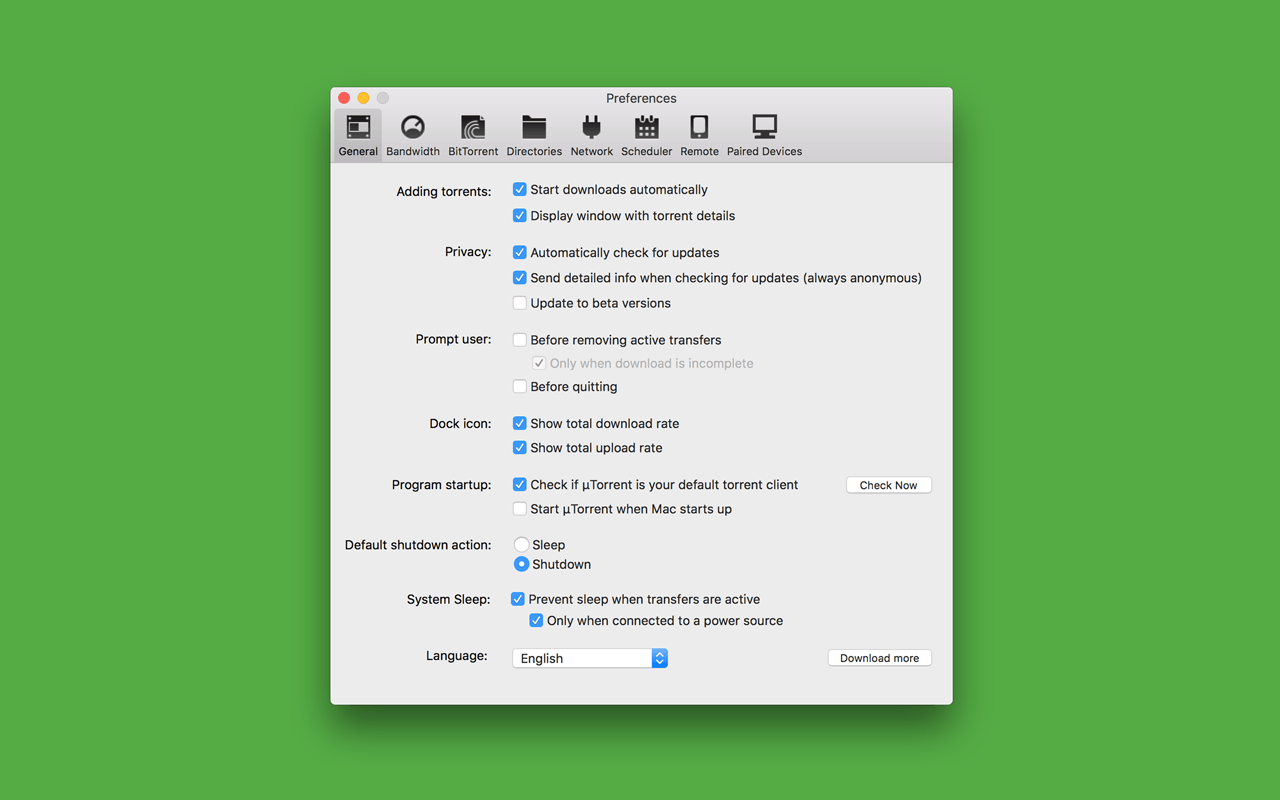The height and width of the screenshot is (800, 1280).
Task: Open the General preferences pane
Action: 358,135
